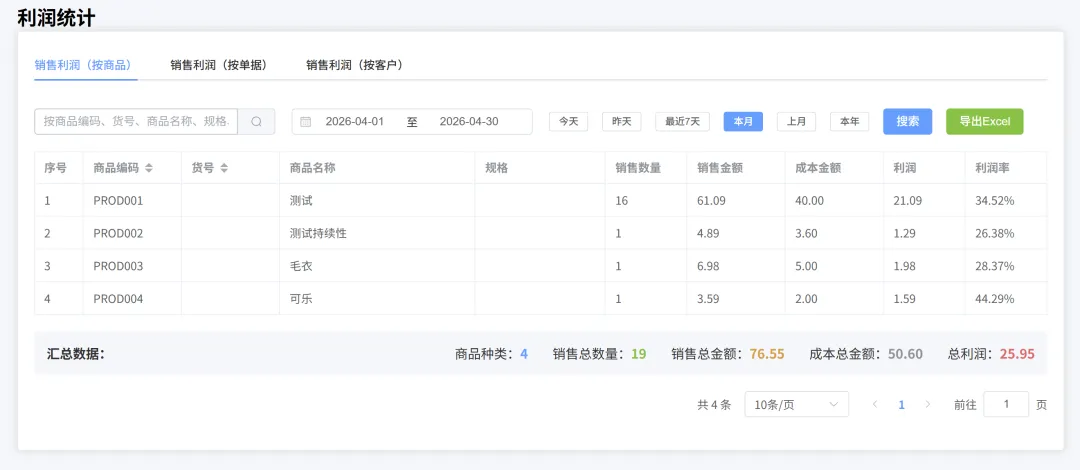Focus the product search input field

137,122
